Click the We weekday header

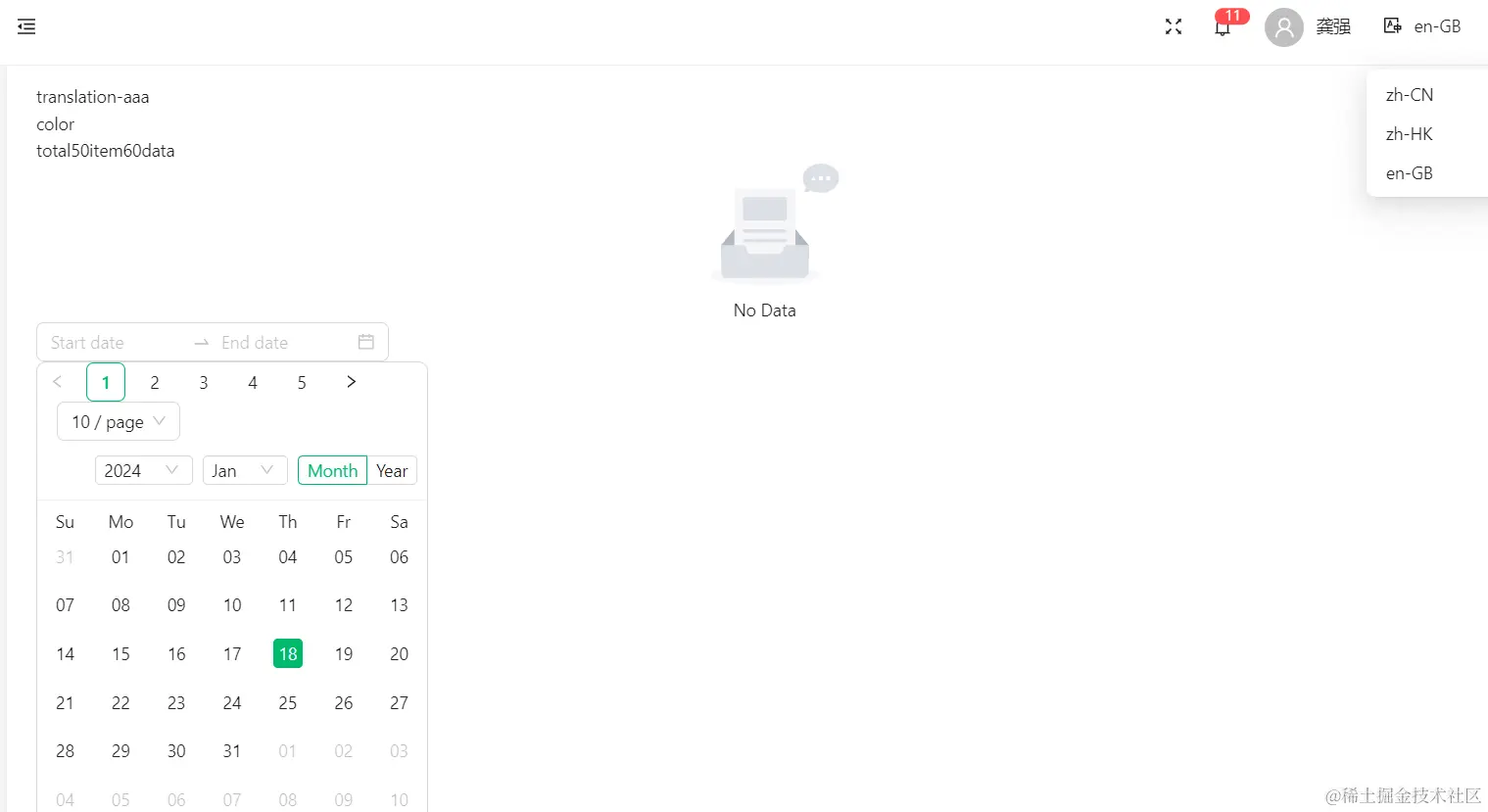(232, 522)
